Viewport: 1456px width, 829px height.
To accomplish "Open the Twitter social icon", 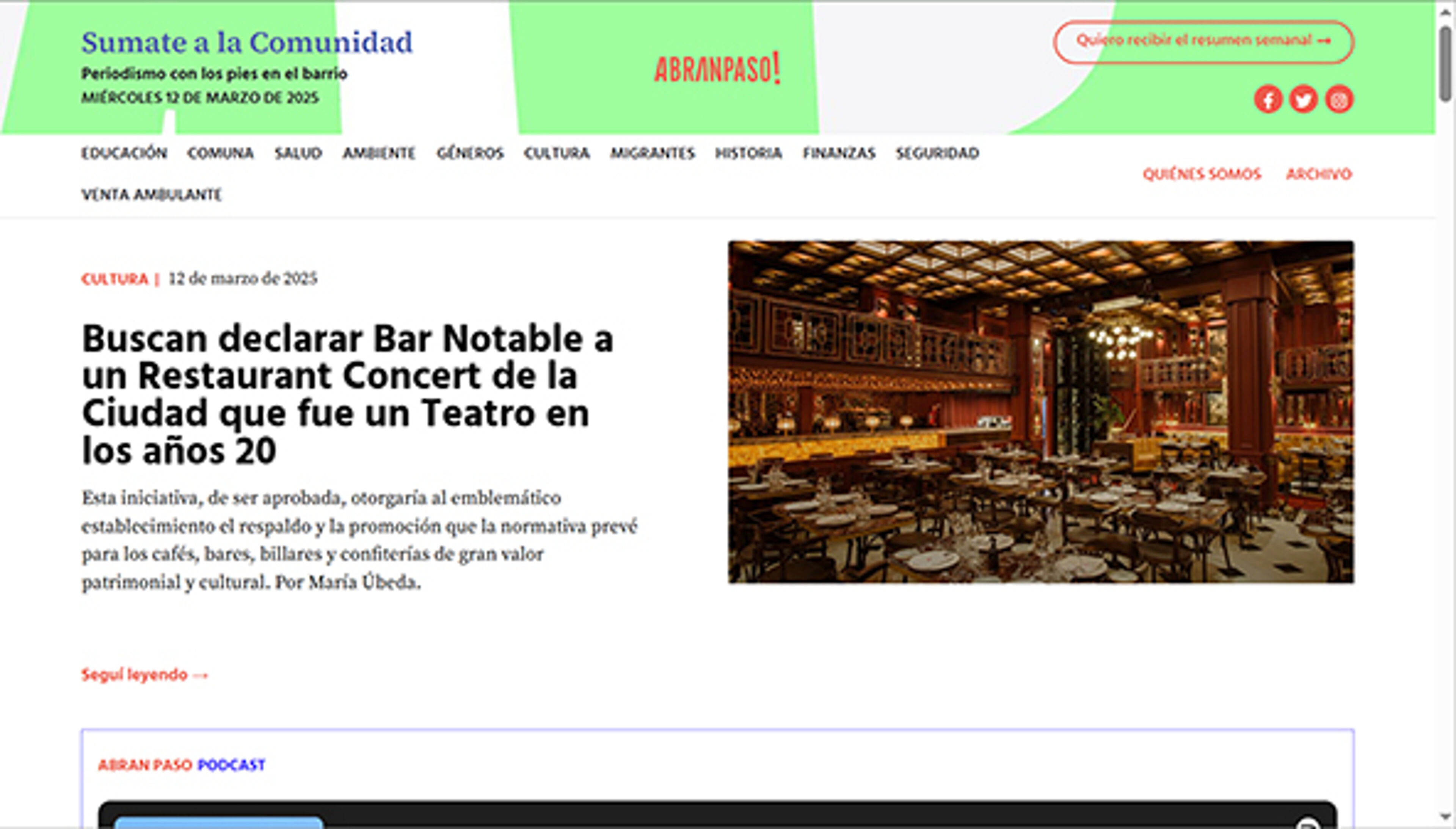I will (x=1303, y=100).
